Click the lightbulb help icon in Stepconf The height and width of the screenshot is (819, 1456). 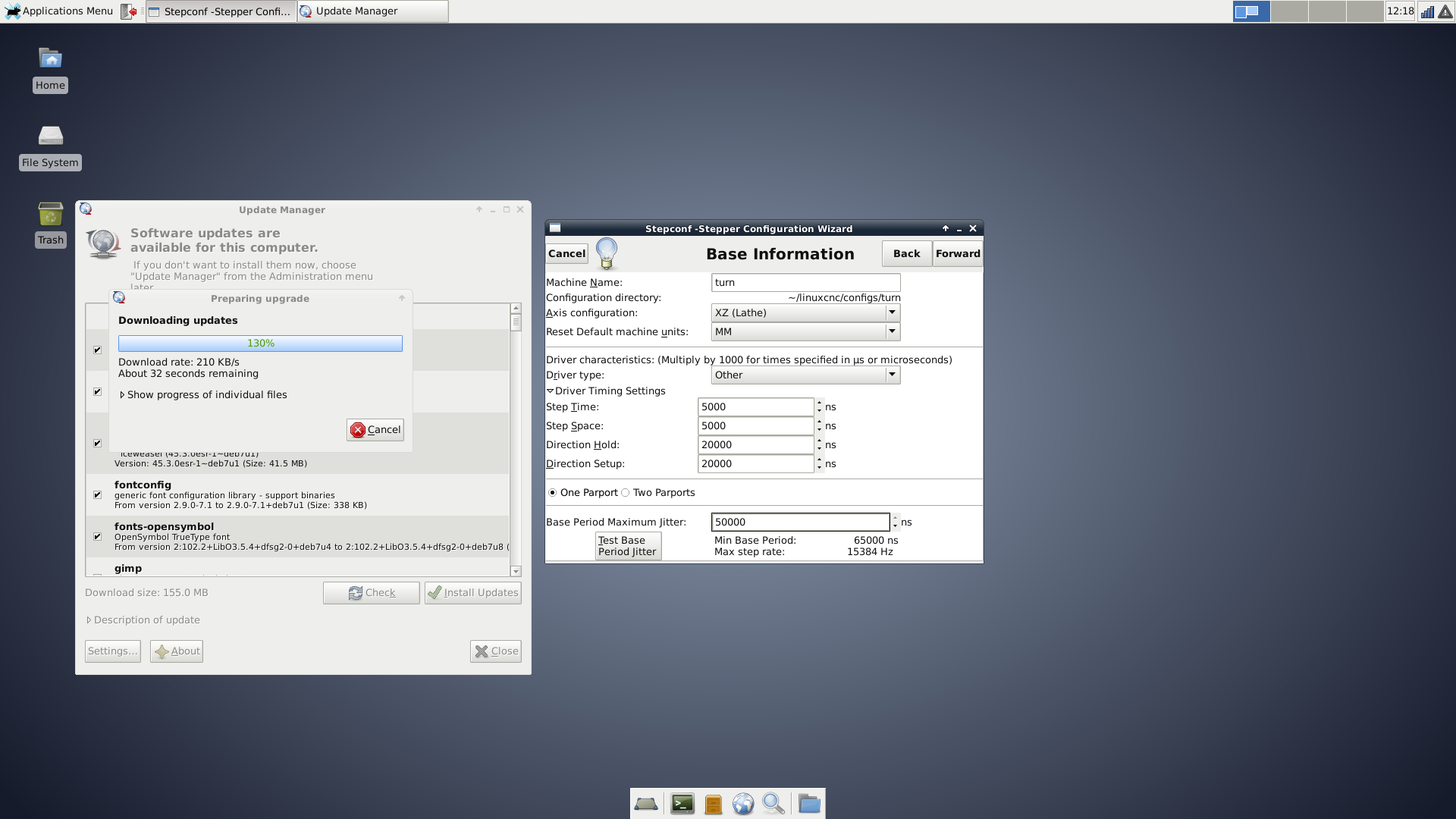pyautogui.click(x=607, y=253)
